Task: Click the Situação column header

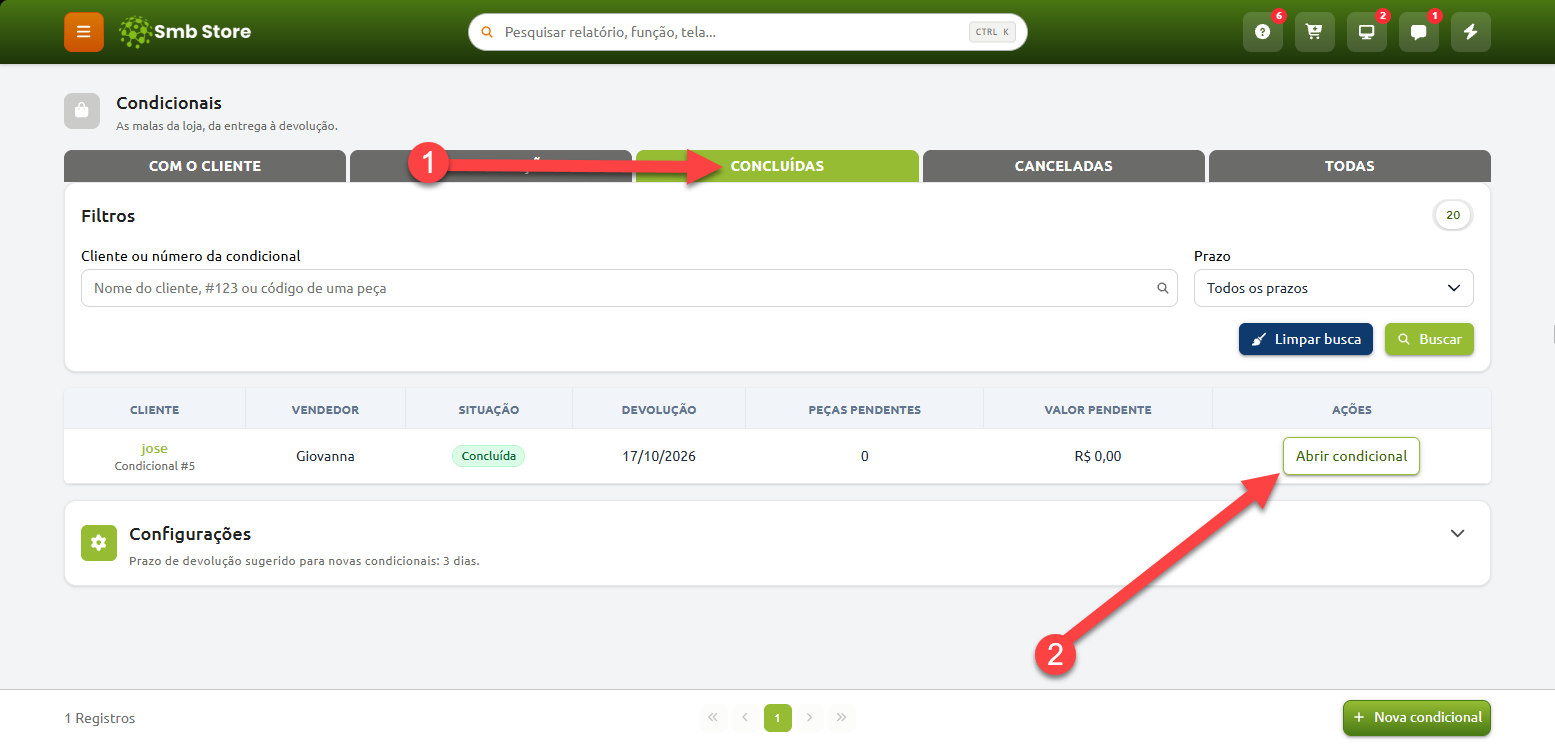Action: (489, 410)
